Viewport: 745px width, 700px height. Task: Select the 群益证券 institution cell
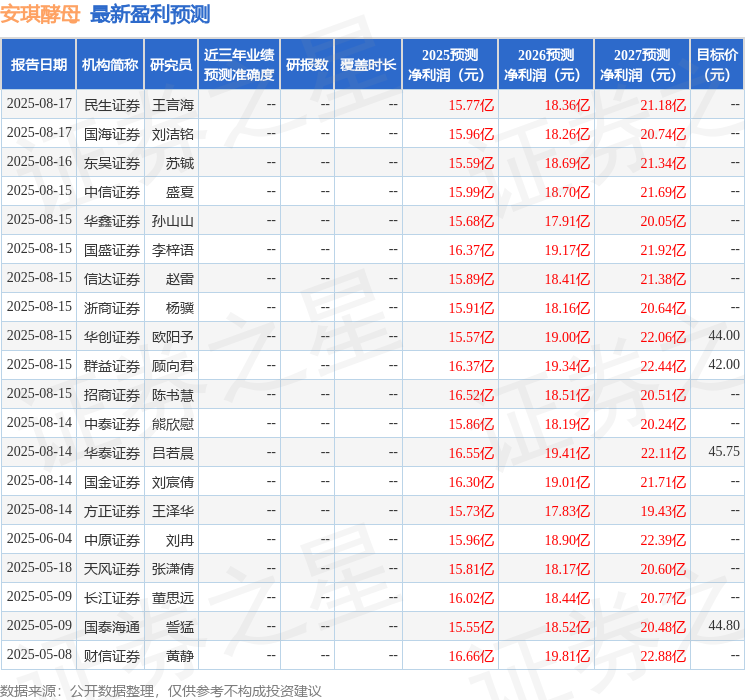tap(112, 366)
